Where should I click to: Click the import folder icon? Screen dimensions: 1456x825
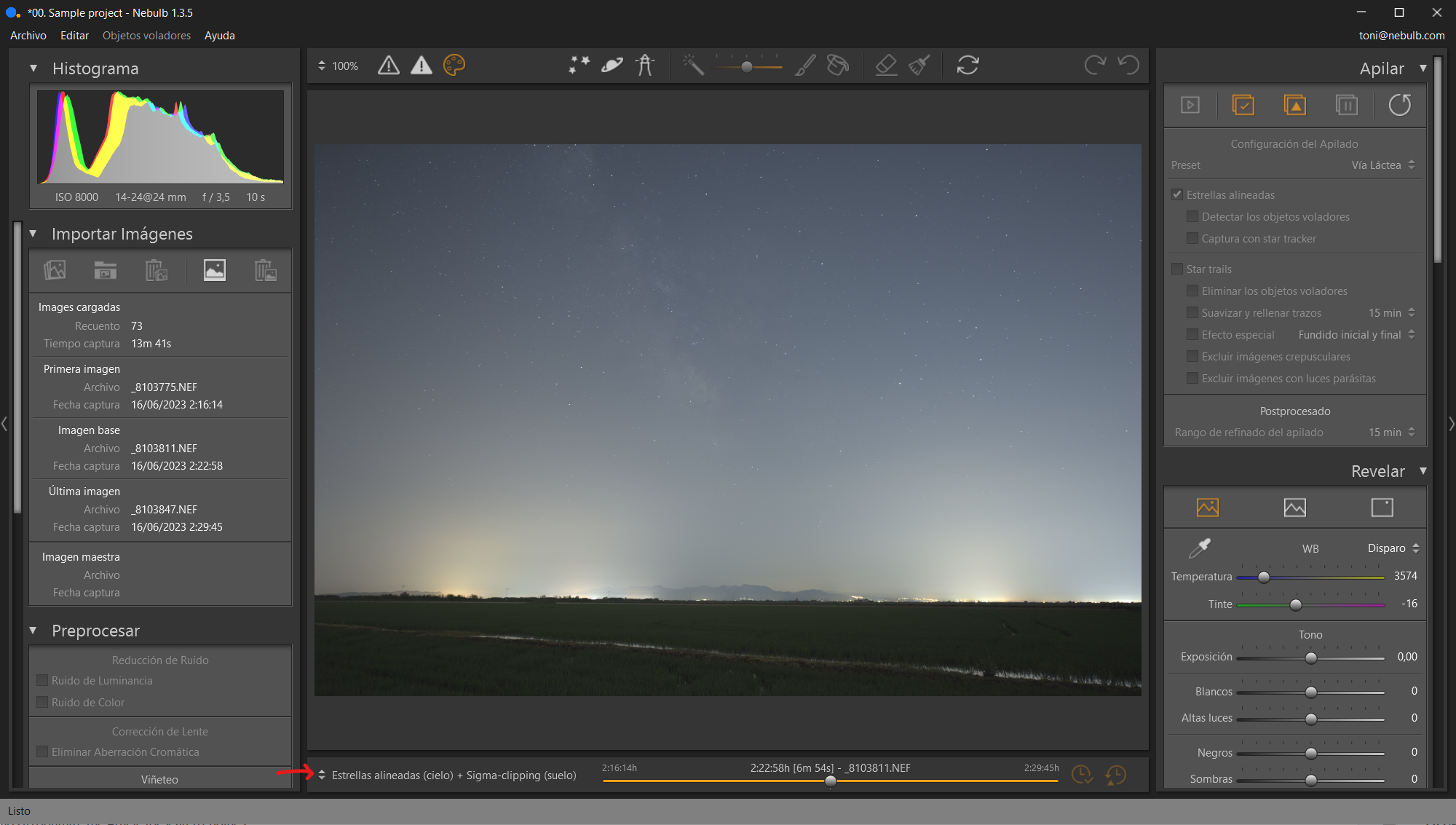(x=106, y=270)
